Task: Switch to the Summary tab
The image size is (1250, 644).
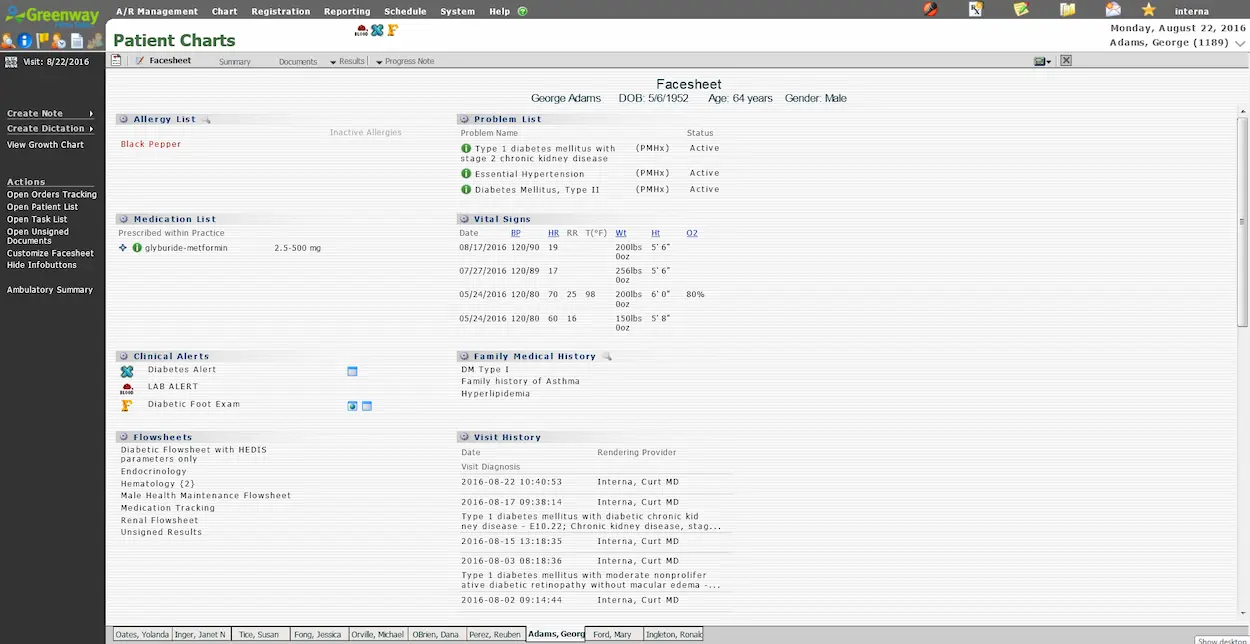Action: click(234, 60)
